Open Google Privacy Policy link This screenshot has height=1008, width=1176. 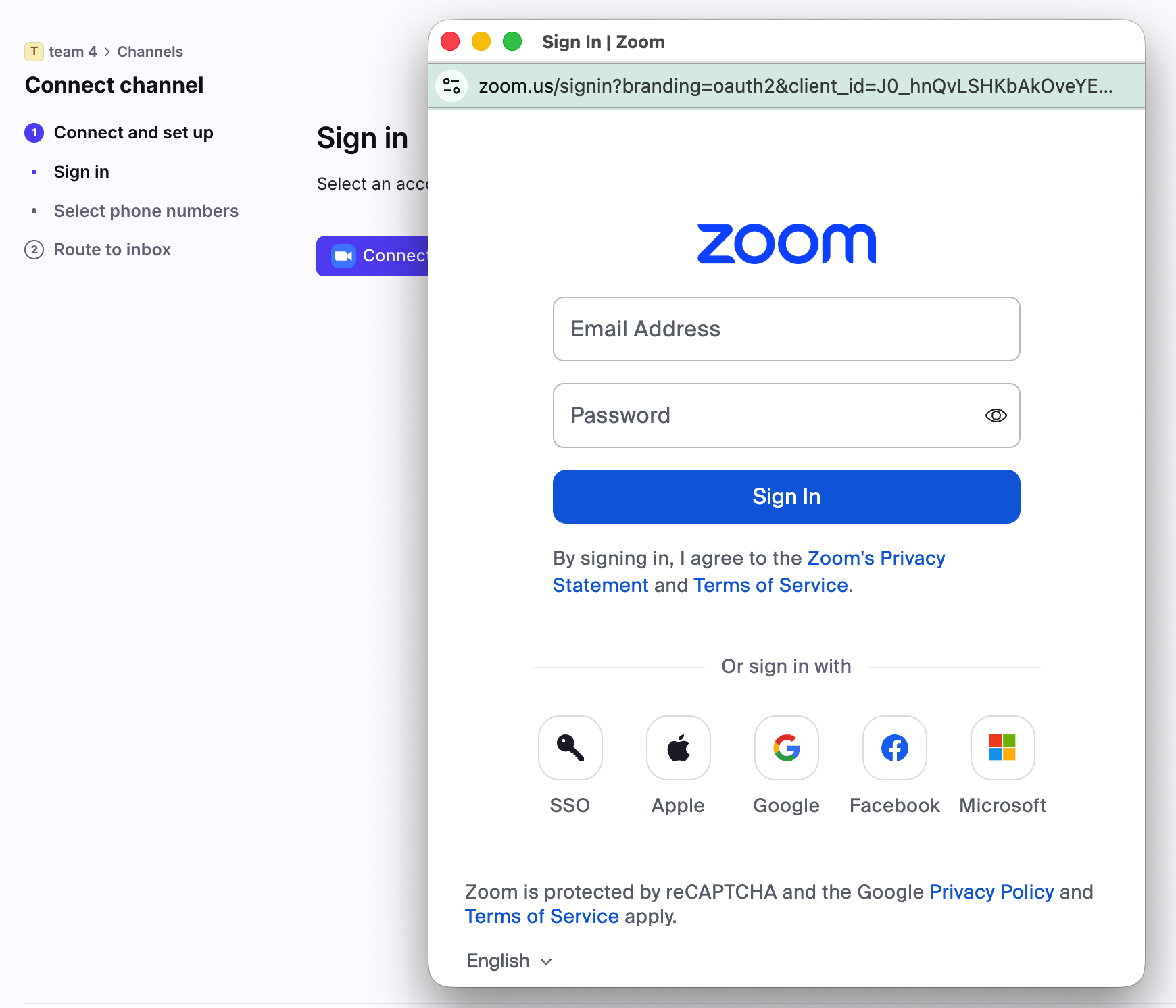pyautogui.click(x=991, y=892)
